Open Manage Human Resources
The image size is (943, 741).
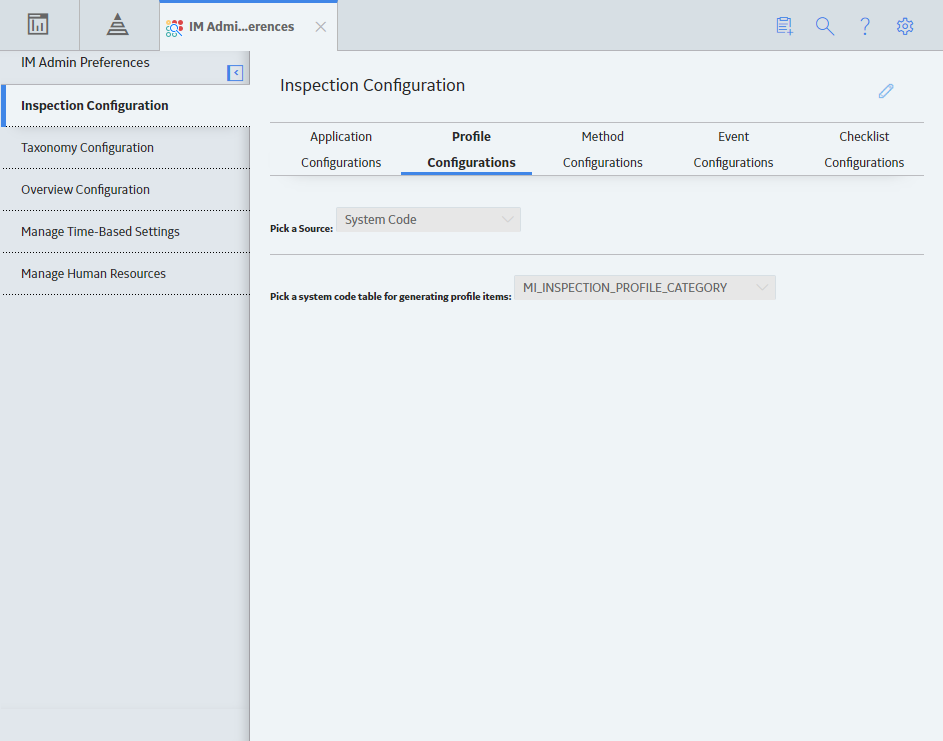pos(126,274)
